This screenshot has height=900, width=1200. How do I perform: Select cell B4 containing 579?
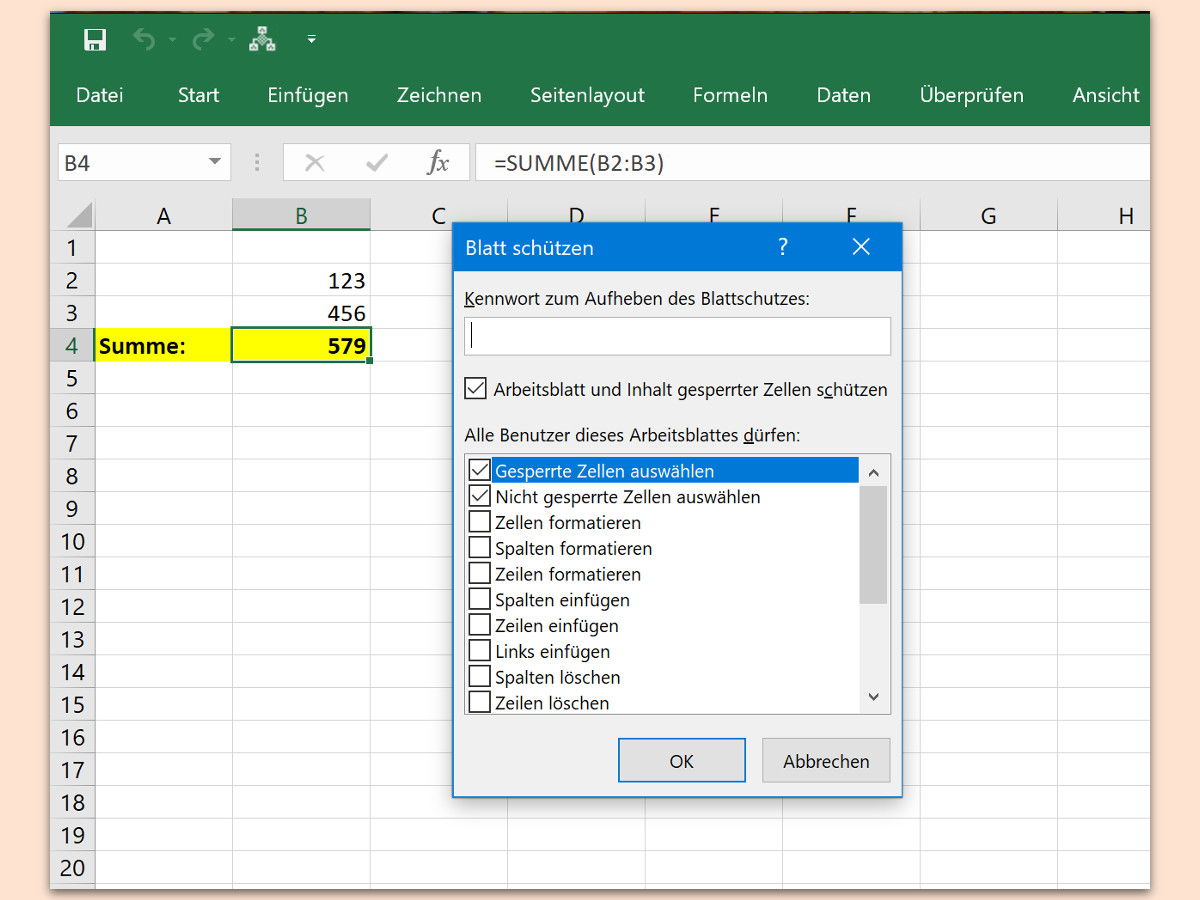301,345
